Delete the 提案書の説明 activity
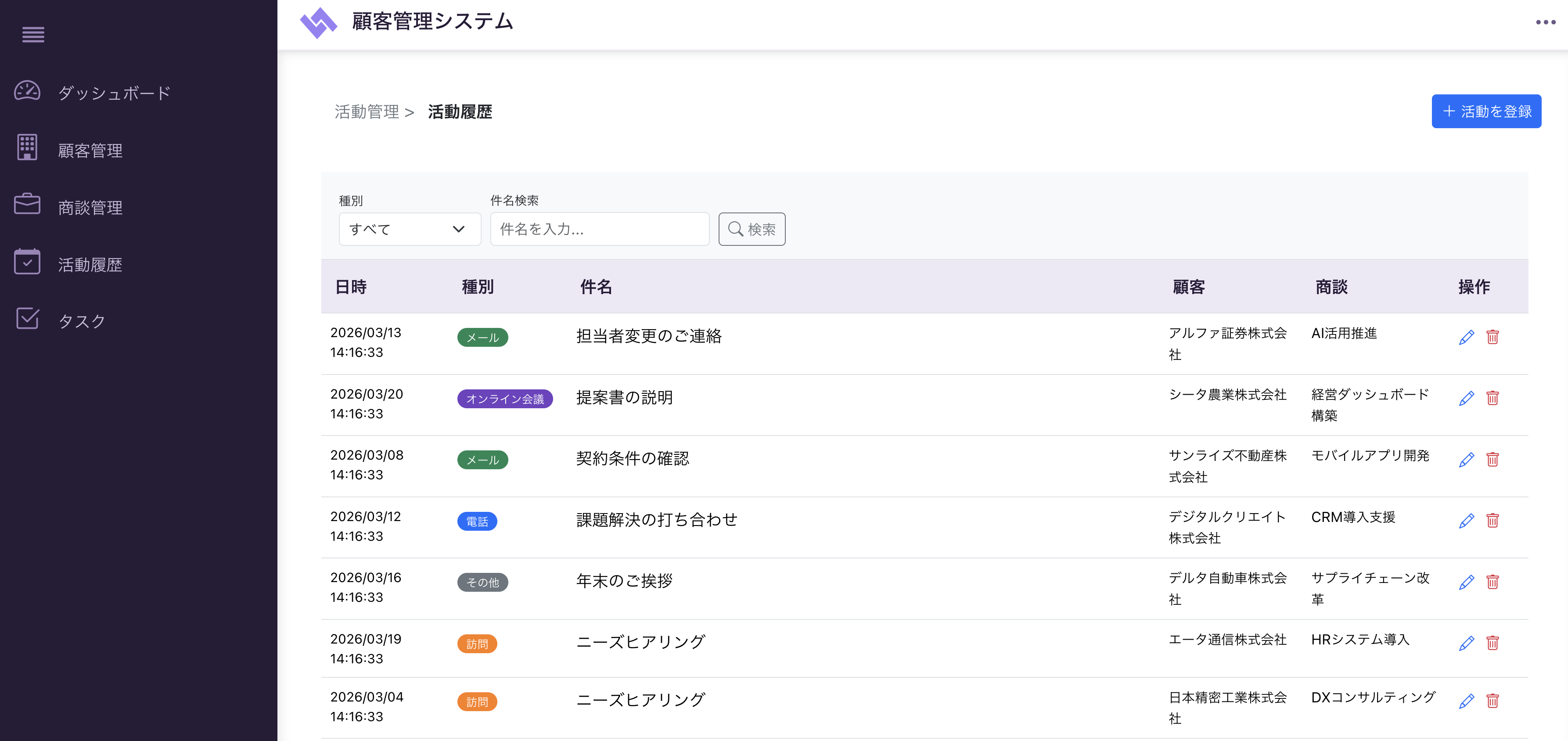The height and width of the screenshot is (741, 1568). [x=1492, y=398]
